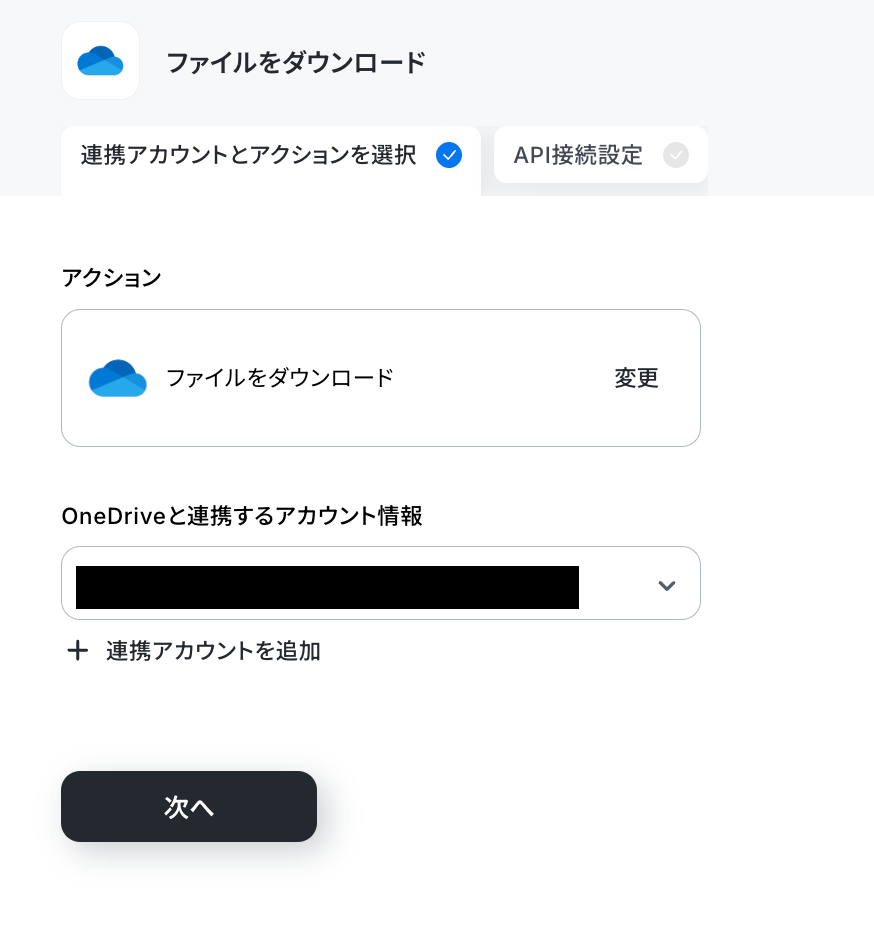
Task: Proceed with the 次へ button
Action: pyautogui.click(x=189, y=807)
